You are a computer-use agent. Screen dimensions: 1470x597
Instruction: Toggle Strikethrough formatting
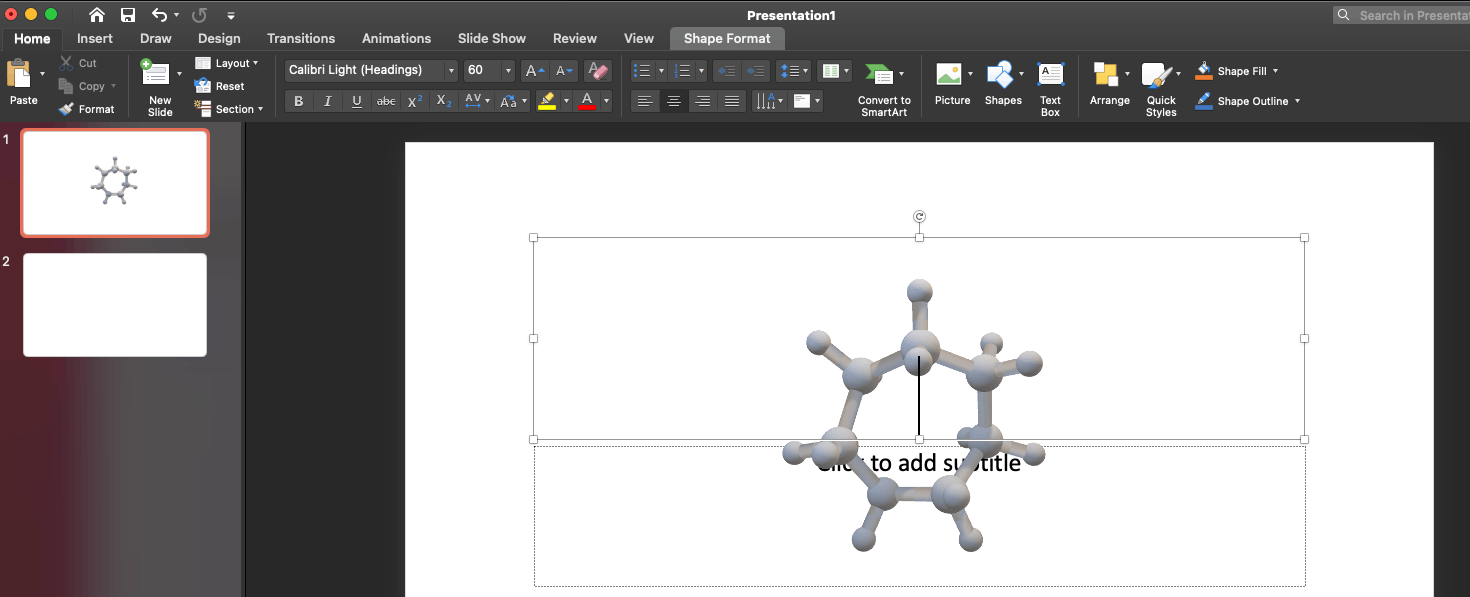pyautogui.click(x=386, y=101)
